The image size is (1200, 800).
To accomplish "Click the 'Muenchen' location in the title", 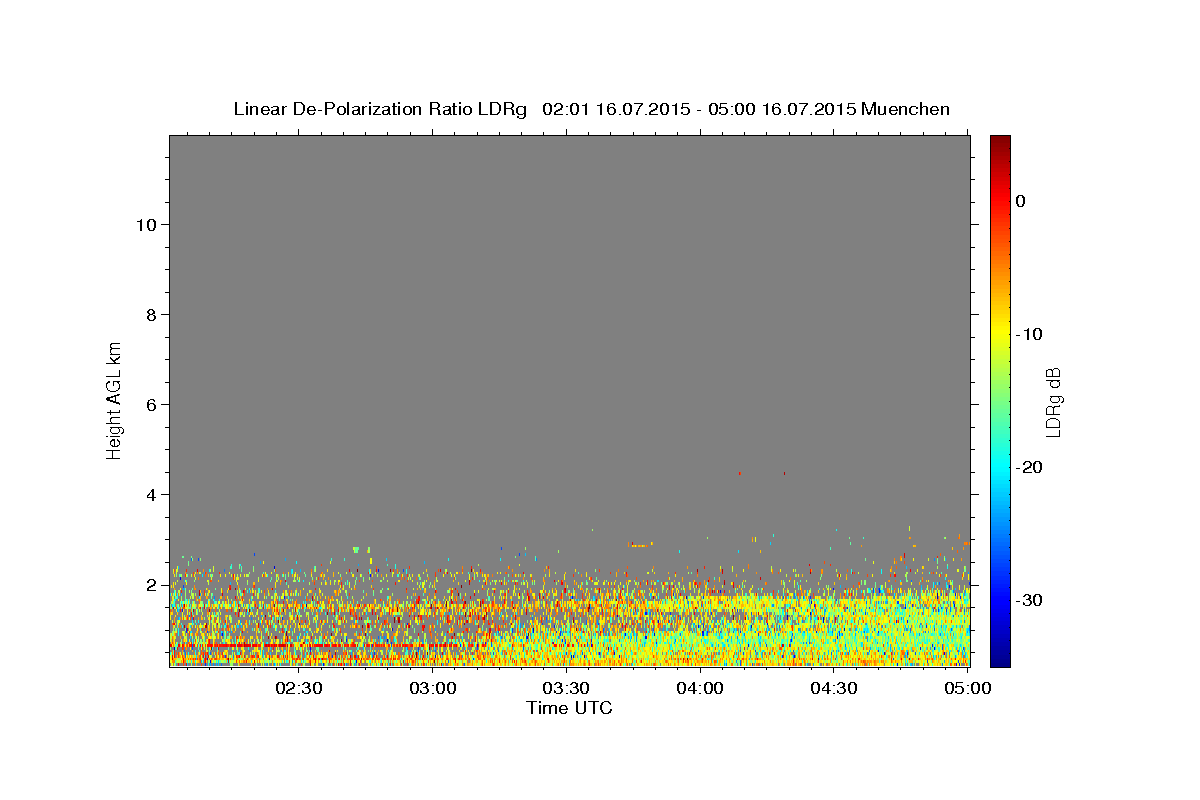I will 905,109.
